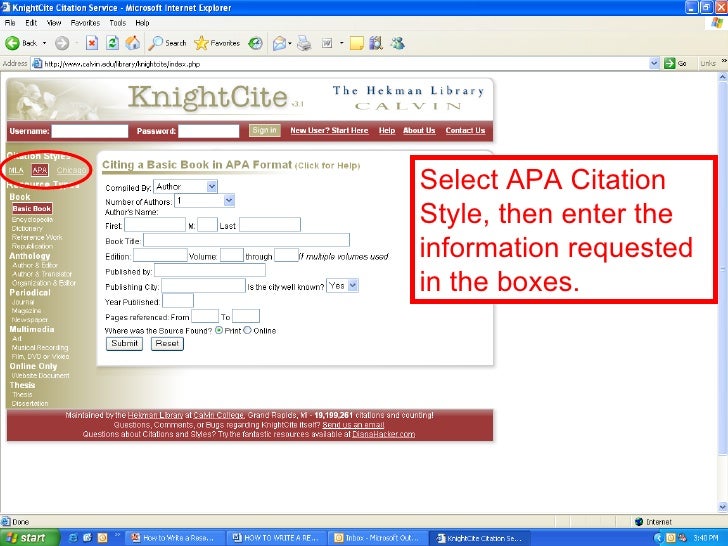This screenshot has height=546, width=728.
Task: Click vertical scrollbar down arrow
Action: (722, 506)
